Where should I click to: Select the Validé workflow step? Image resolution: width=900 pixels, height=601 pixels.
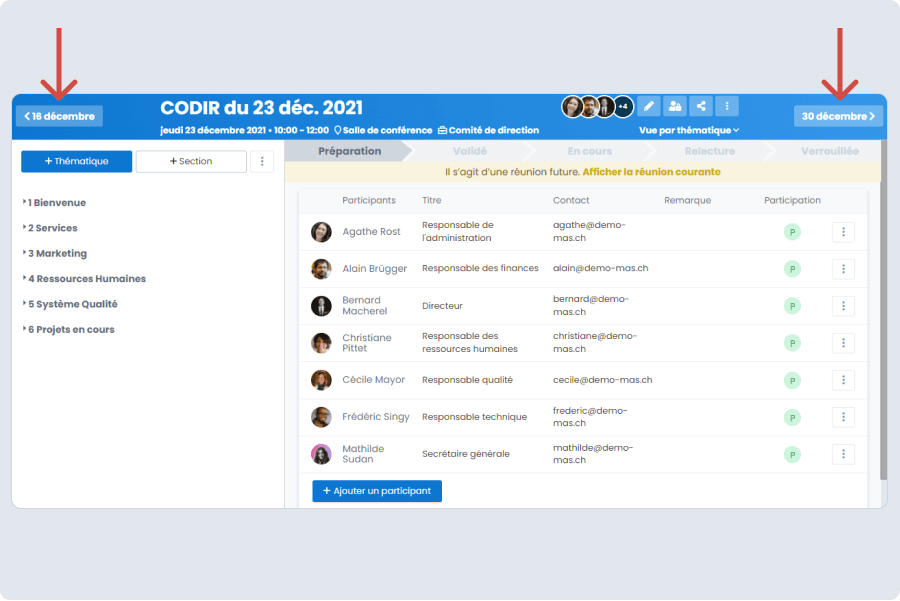click(x=469, y=151)
